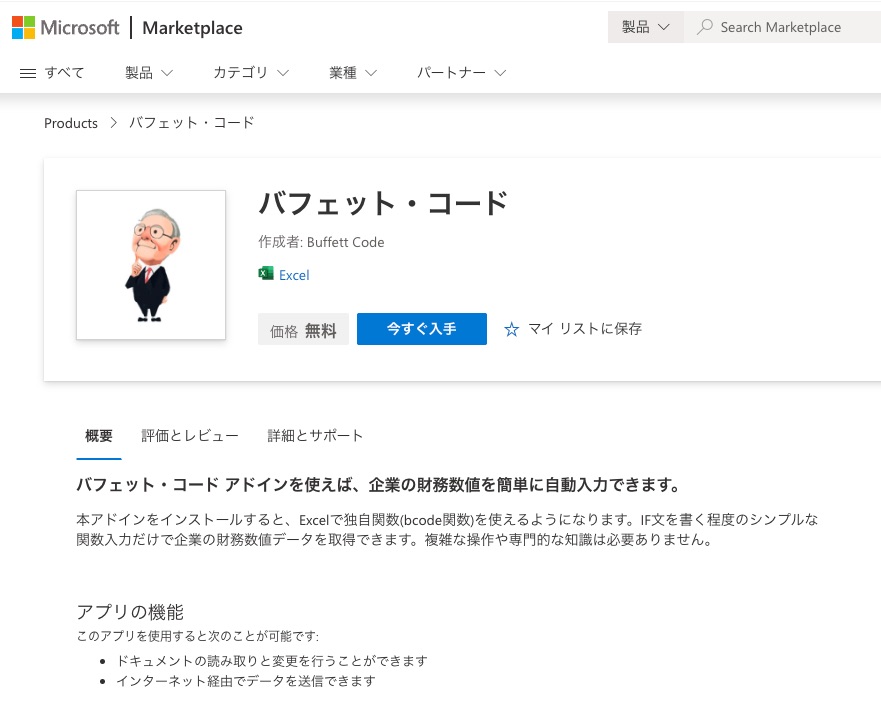Click the アプリの機能 heading
This screenshot has width=881, height=711.
pos(130,612)
